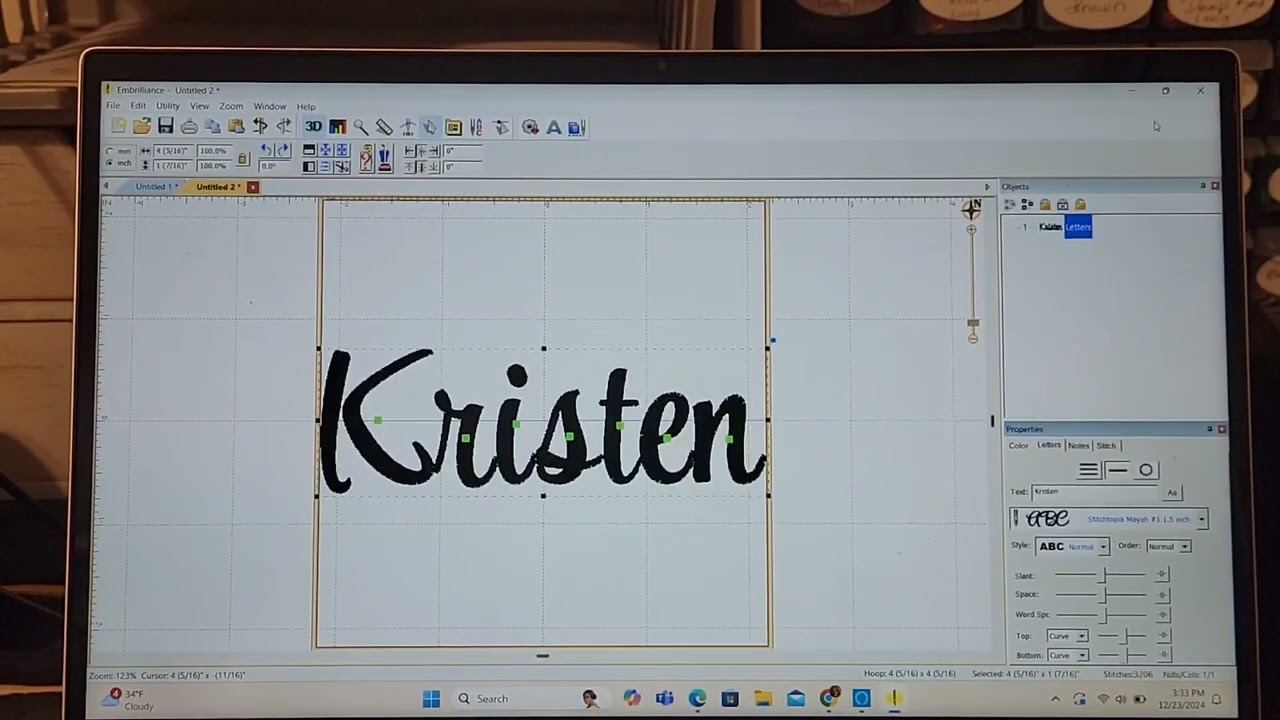Click the second Objects panel grouping icon
1280x720 pixels.
(1027, 205)
